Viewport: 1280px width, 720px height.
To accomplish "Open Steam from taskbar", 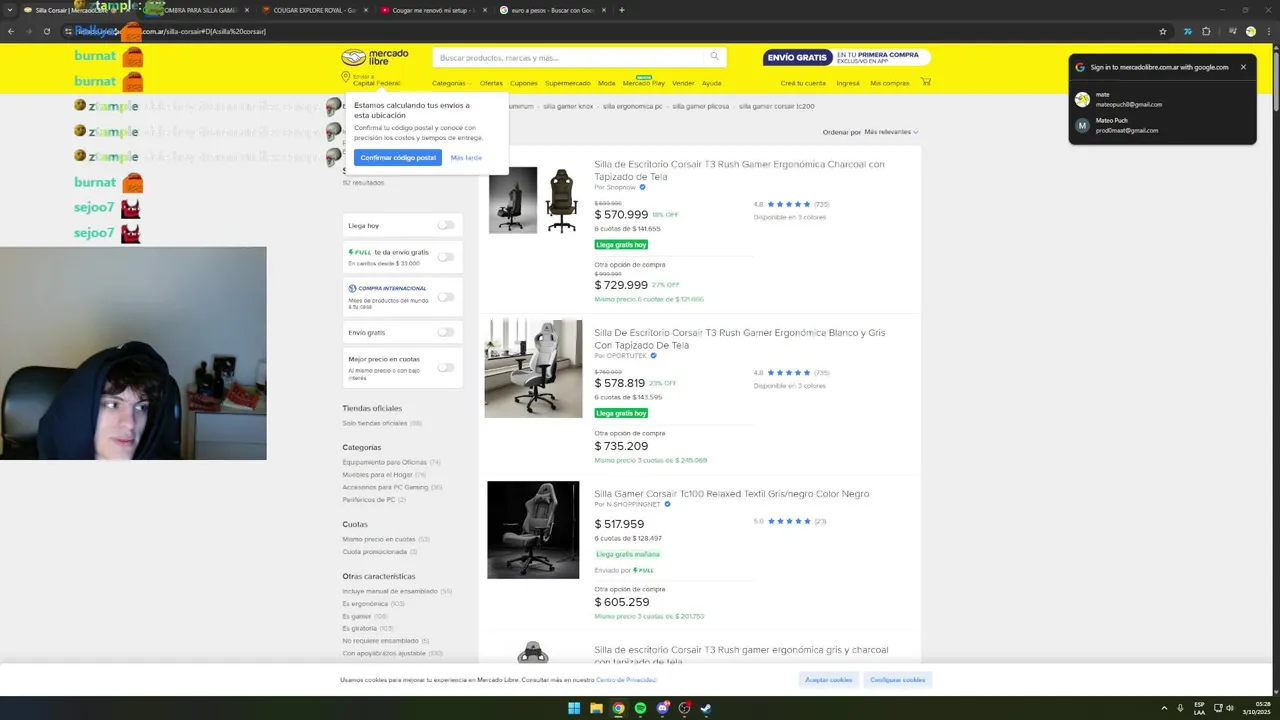I will tap(706, 708).
